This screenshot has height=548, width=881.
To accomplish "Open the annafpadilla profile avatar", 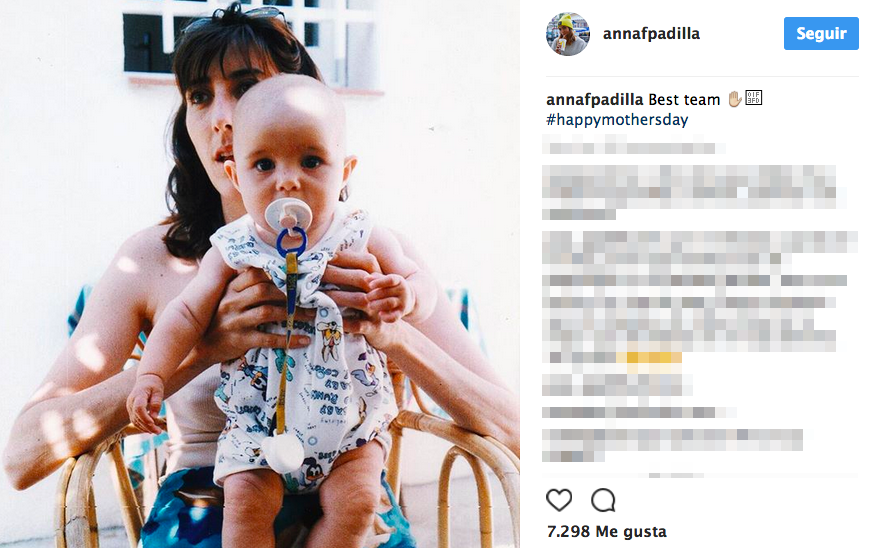I will [567, 34].
